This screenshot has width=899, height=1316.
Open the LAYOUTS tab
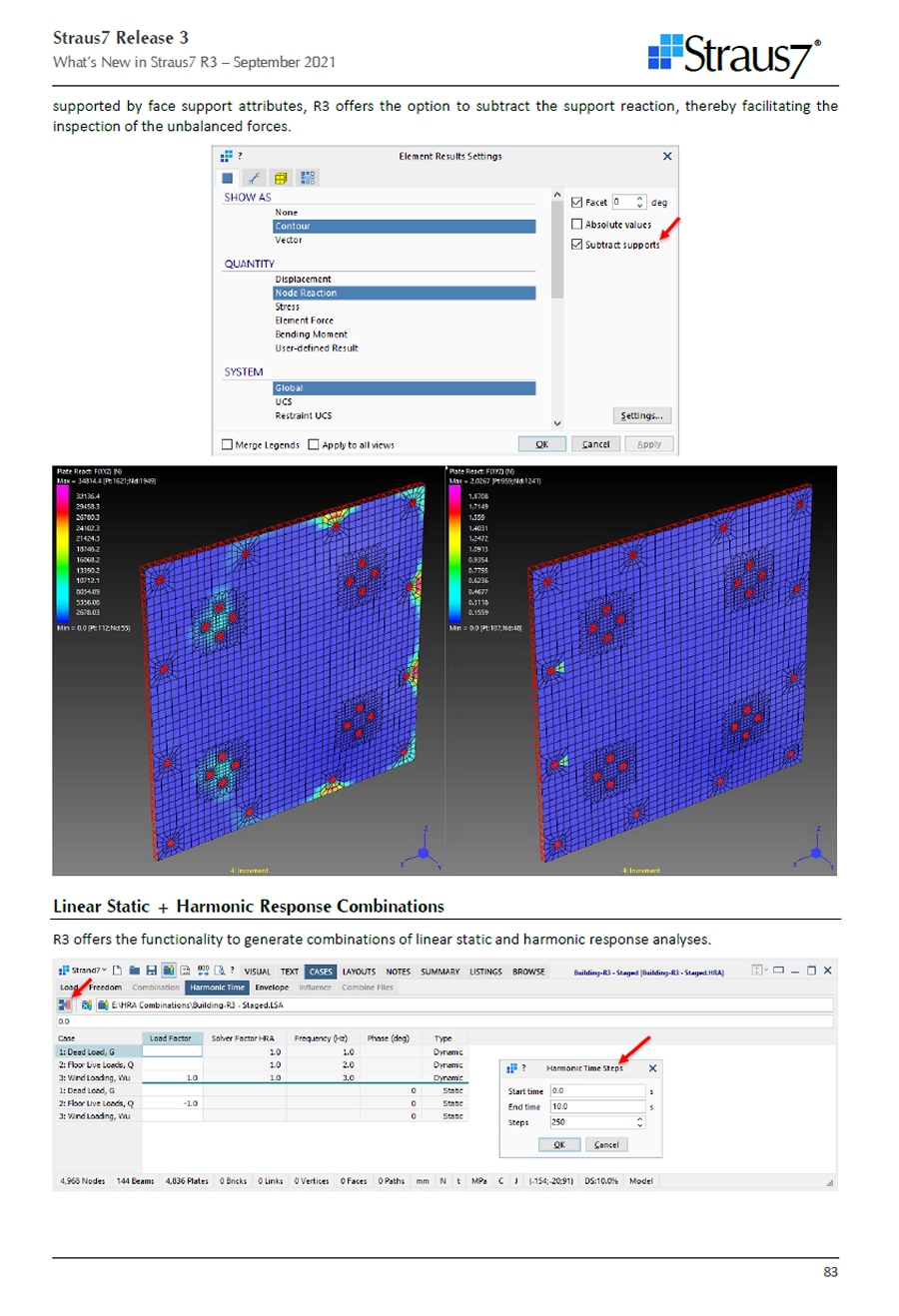[359, 971]
